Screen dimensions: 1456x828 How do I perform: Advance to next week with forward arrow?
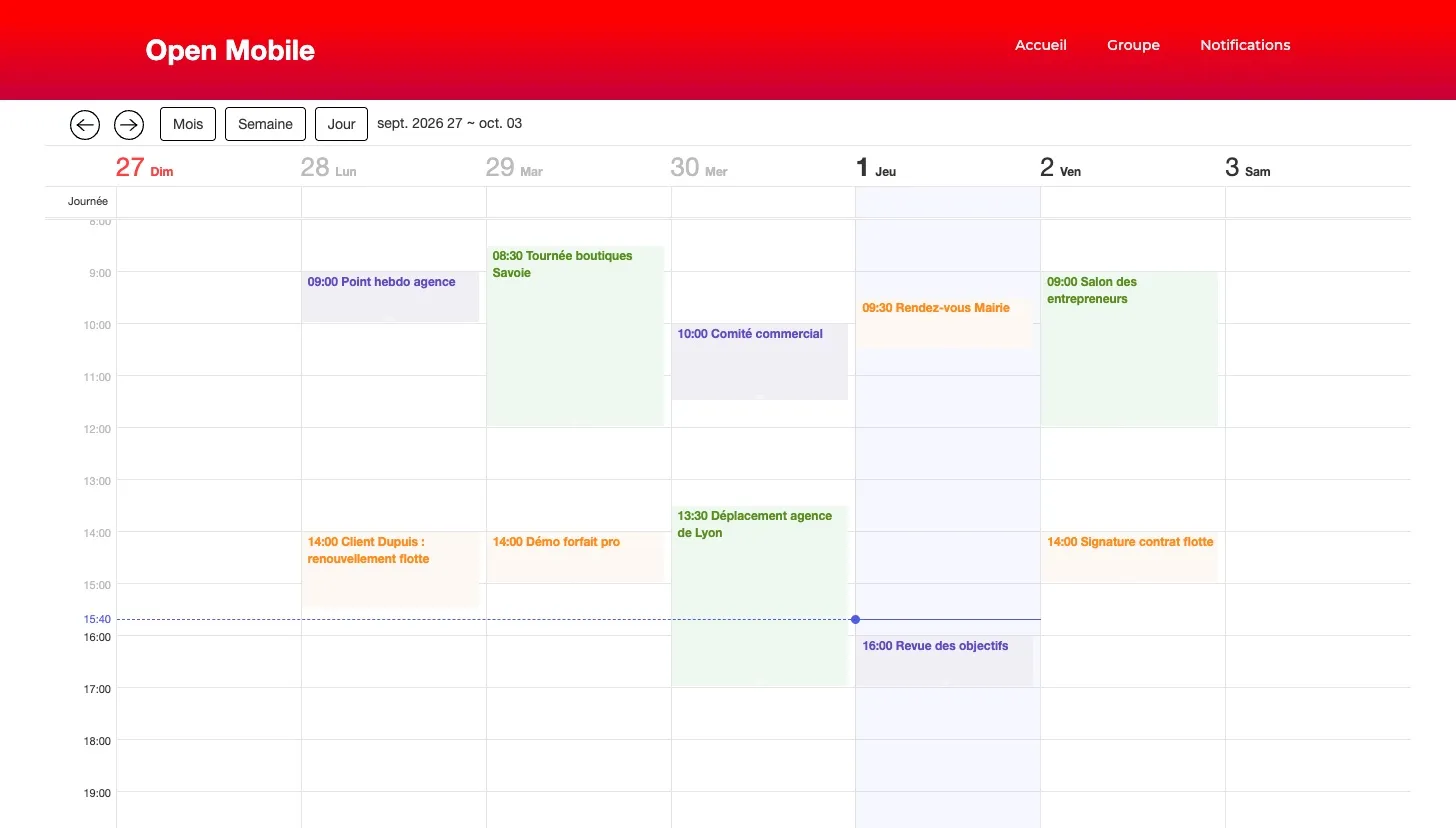click(129, 124)
